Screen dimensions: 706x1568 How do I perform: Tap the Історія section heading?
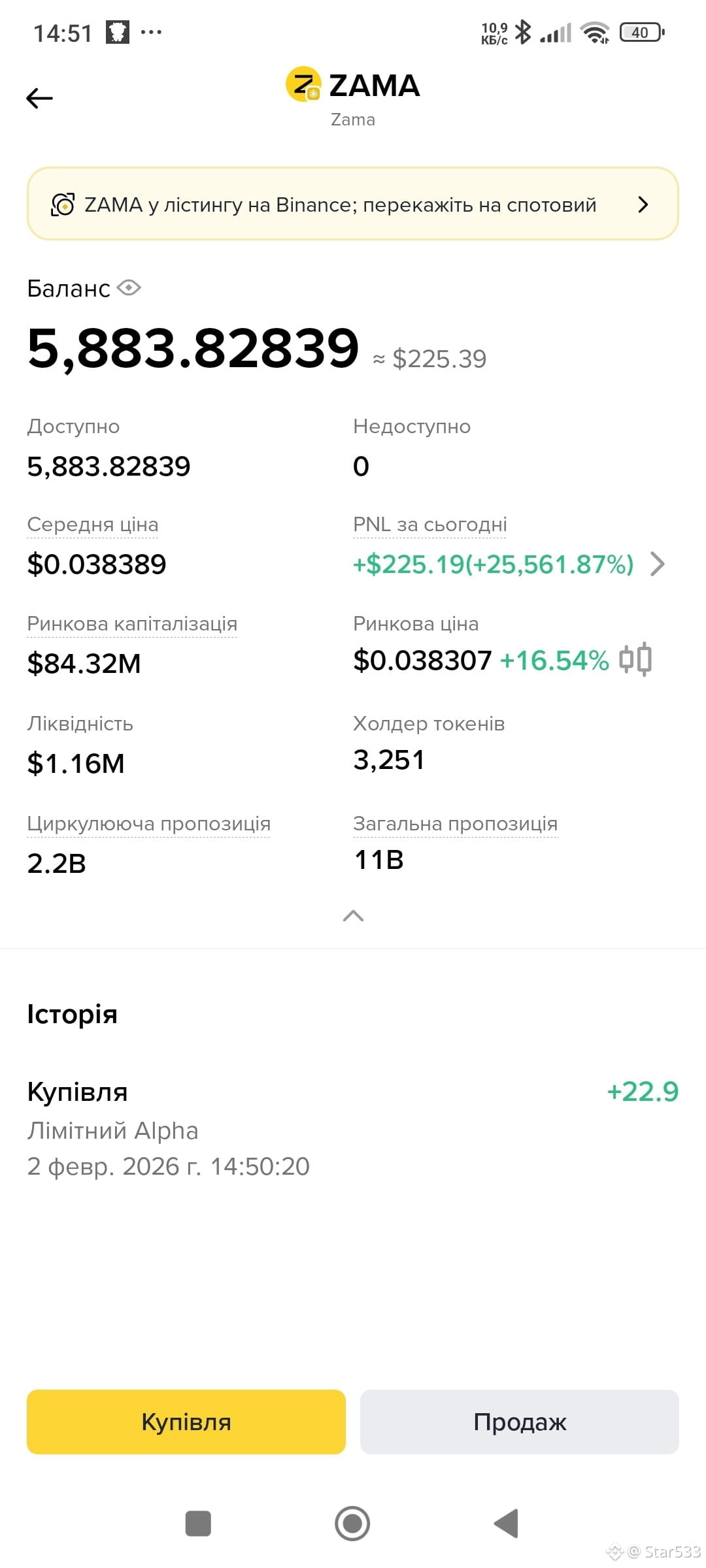[x=72, y=1014]
